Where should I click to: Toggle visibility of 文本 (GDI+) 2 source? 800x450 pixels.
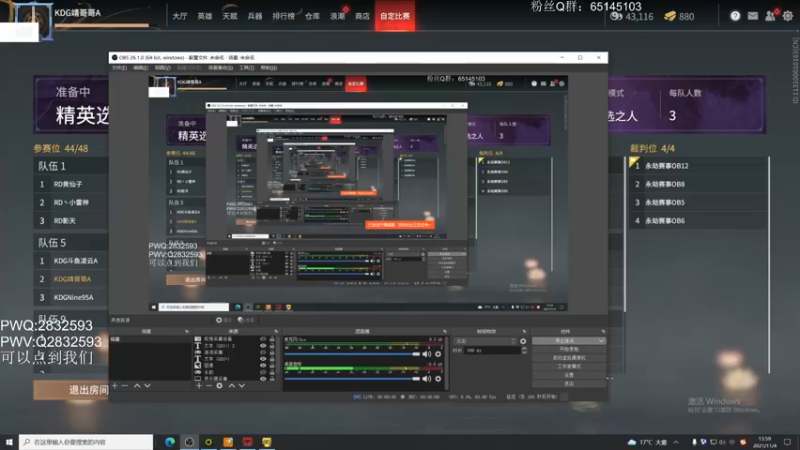coord(263,346)
